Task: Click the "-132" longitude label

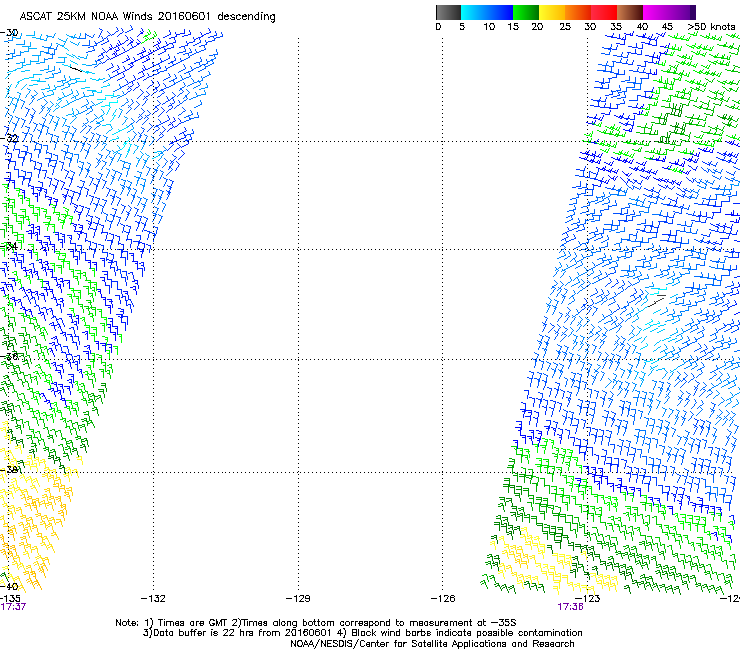Action: click(153, 599)
